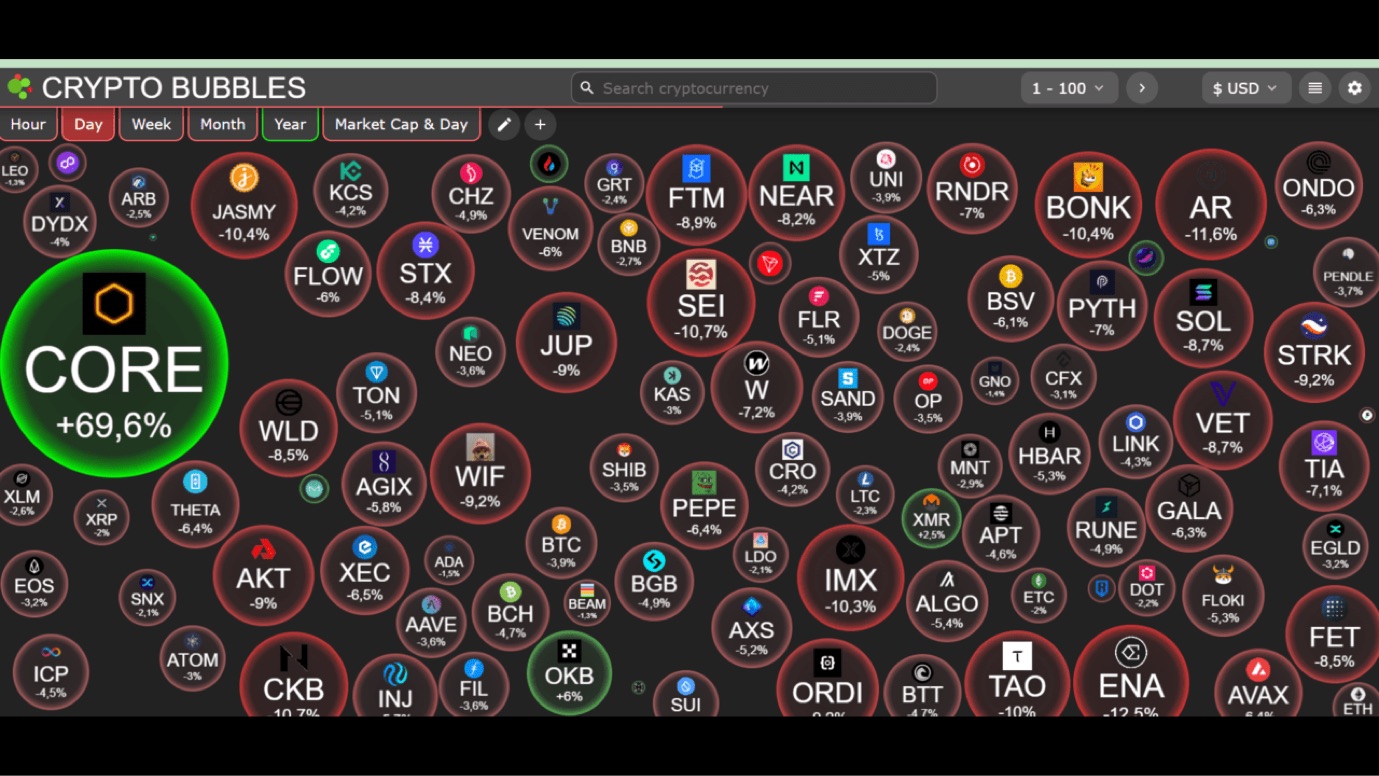Open the settings gear
1379x776 pixels.
tap(1355, 88)
